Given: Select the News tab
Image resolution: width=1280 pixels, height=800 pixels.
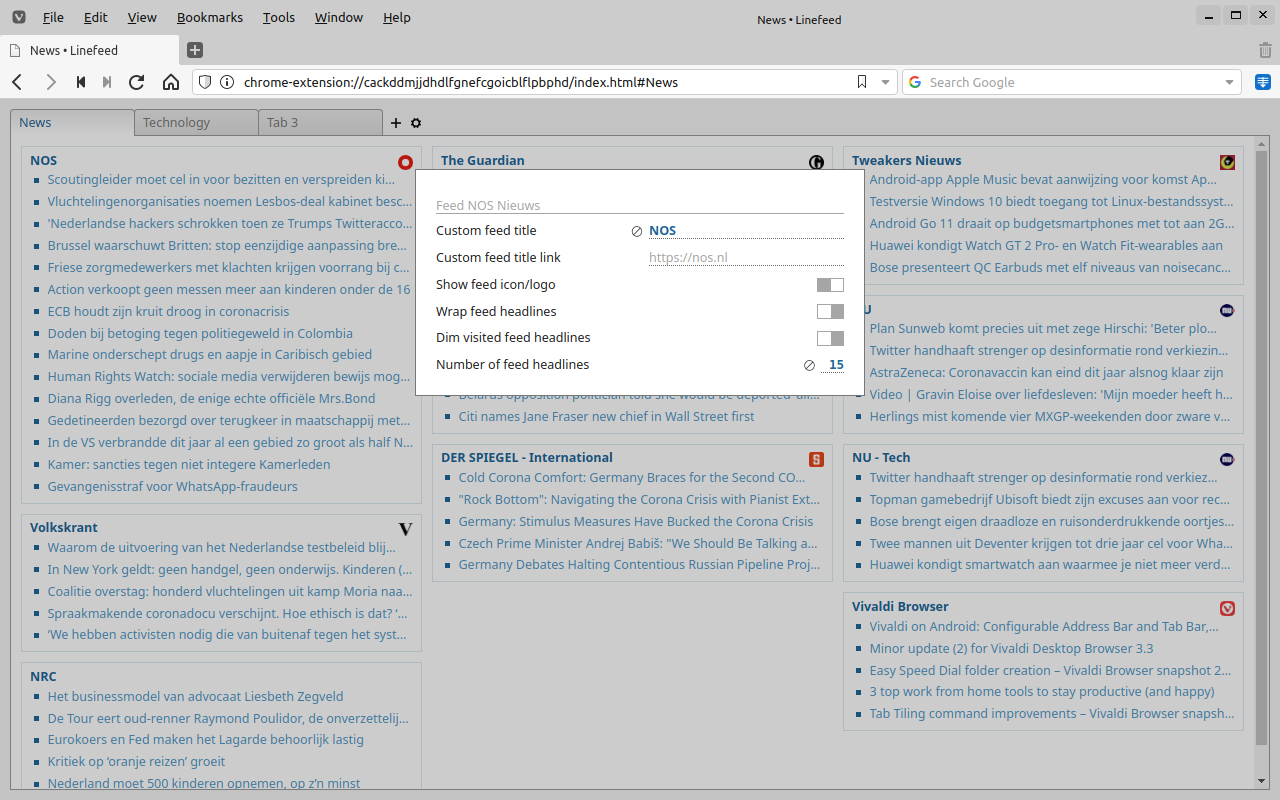Looking at the screenshot, I should click(72, 122).
